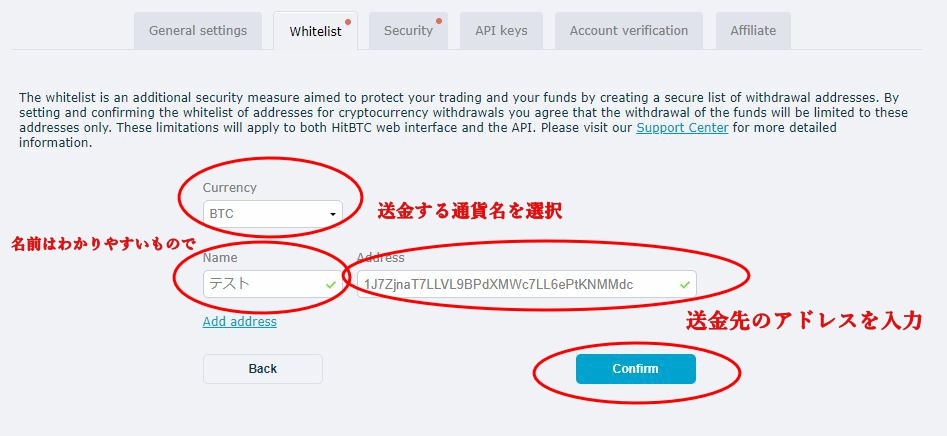Open the Account verification tab
Viewport: 947px width, 436px height.
[629, 31]
